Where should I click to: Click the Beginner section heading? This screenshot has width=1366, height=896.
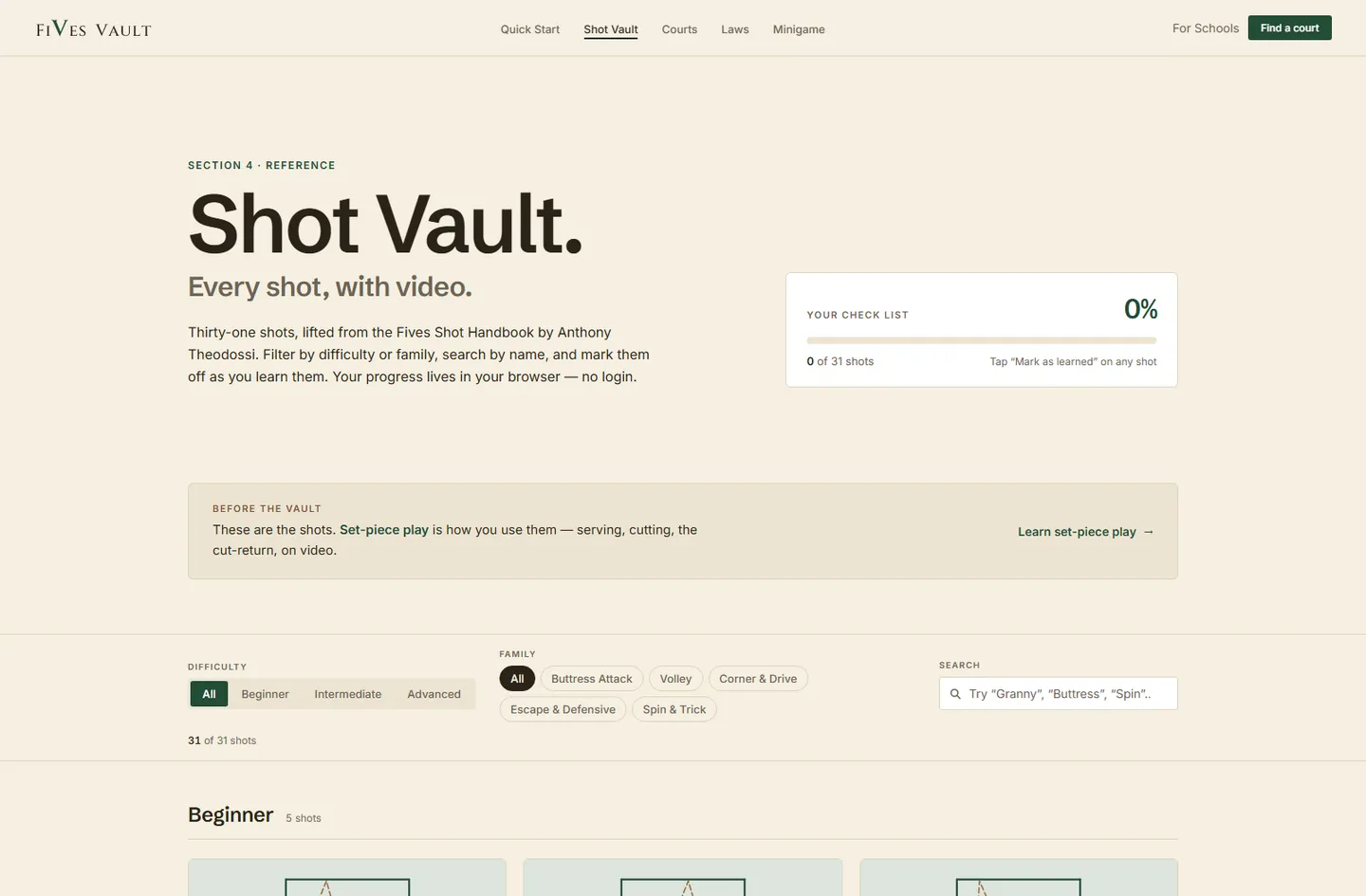click(x=231, y=814)
